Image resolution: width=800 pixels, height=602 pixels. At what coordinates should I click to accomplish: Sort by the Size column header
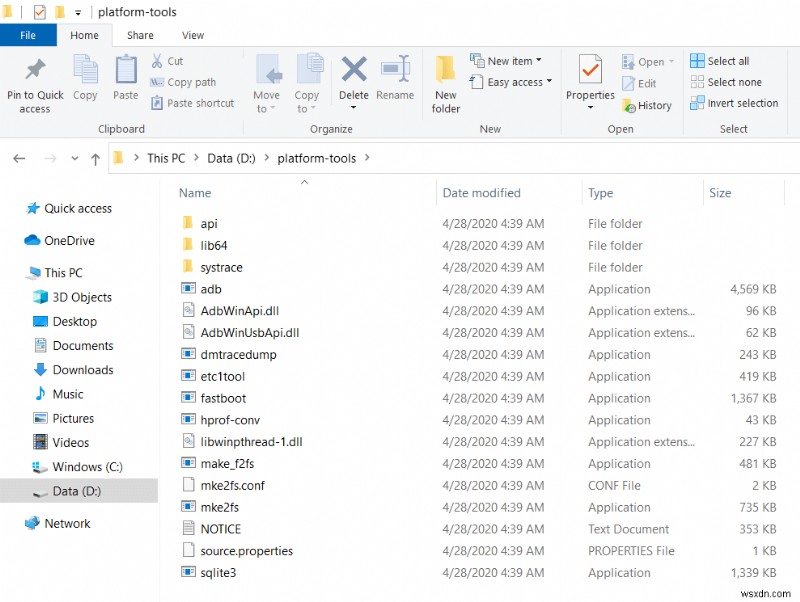point(720,193)
